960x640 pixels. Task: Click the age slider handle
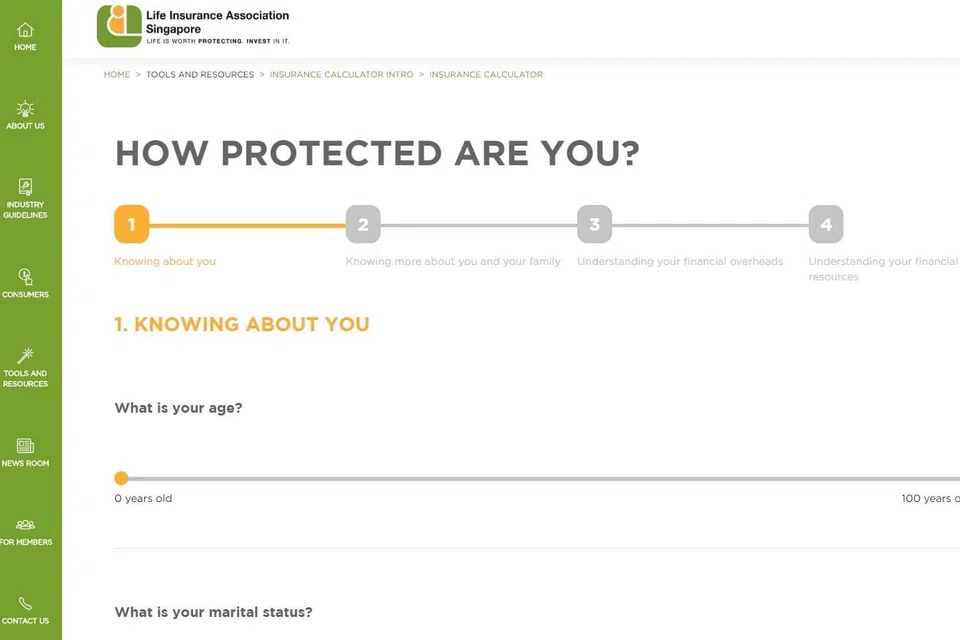tap(121, 478)
